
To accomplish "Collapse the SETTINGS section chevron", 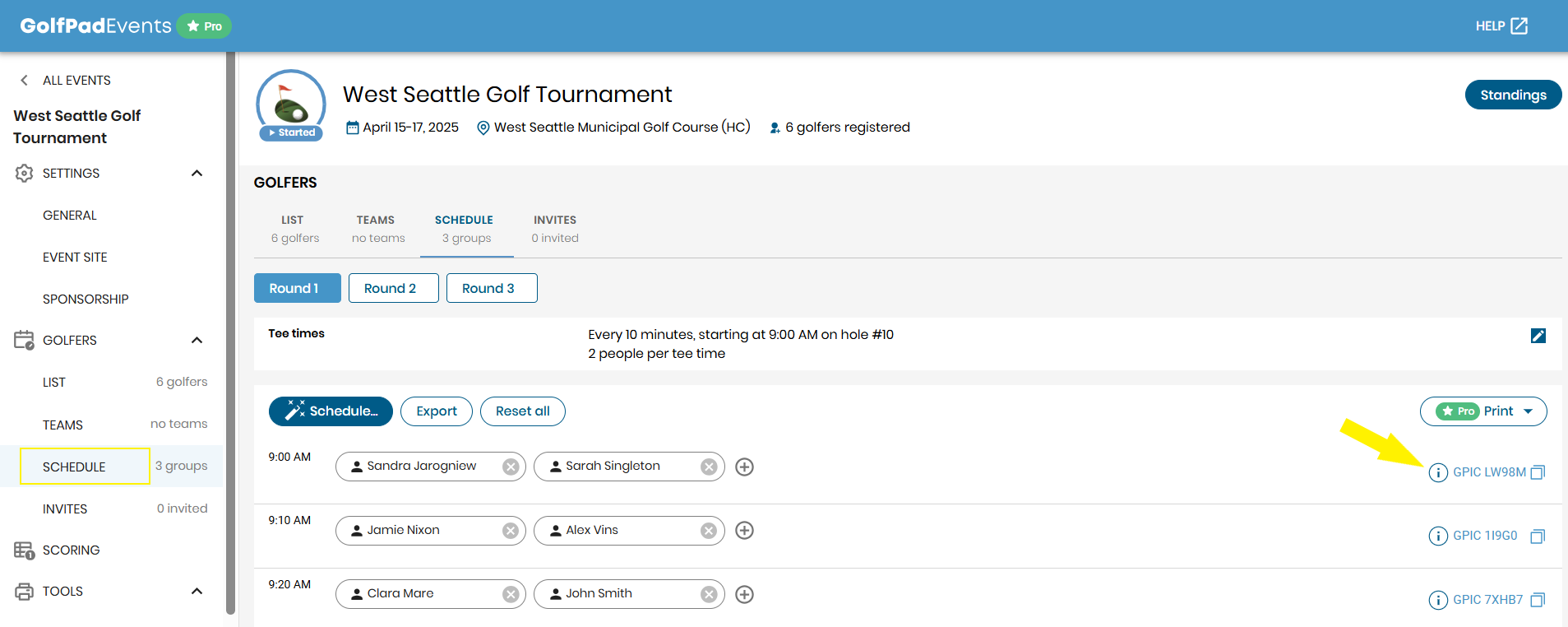I will pyautogui.click(x=197, y=173).
